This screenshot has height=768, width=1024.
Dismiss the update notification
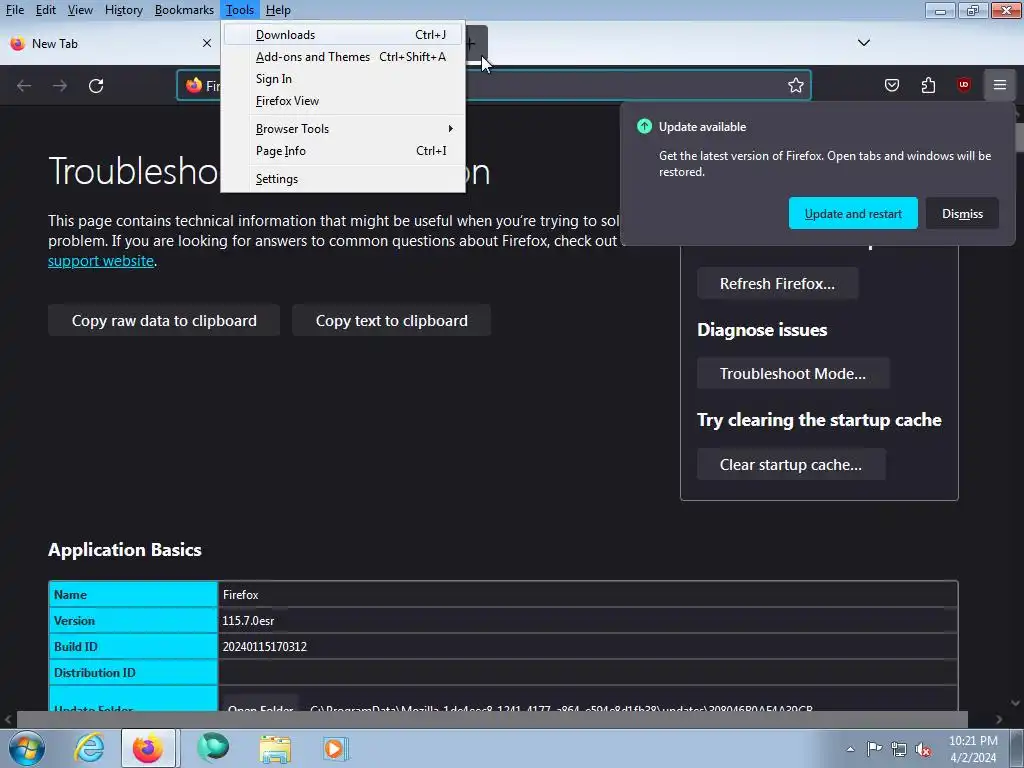point(961,214)
